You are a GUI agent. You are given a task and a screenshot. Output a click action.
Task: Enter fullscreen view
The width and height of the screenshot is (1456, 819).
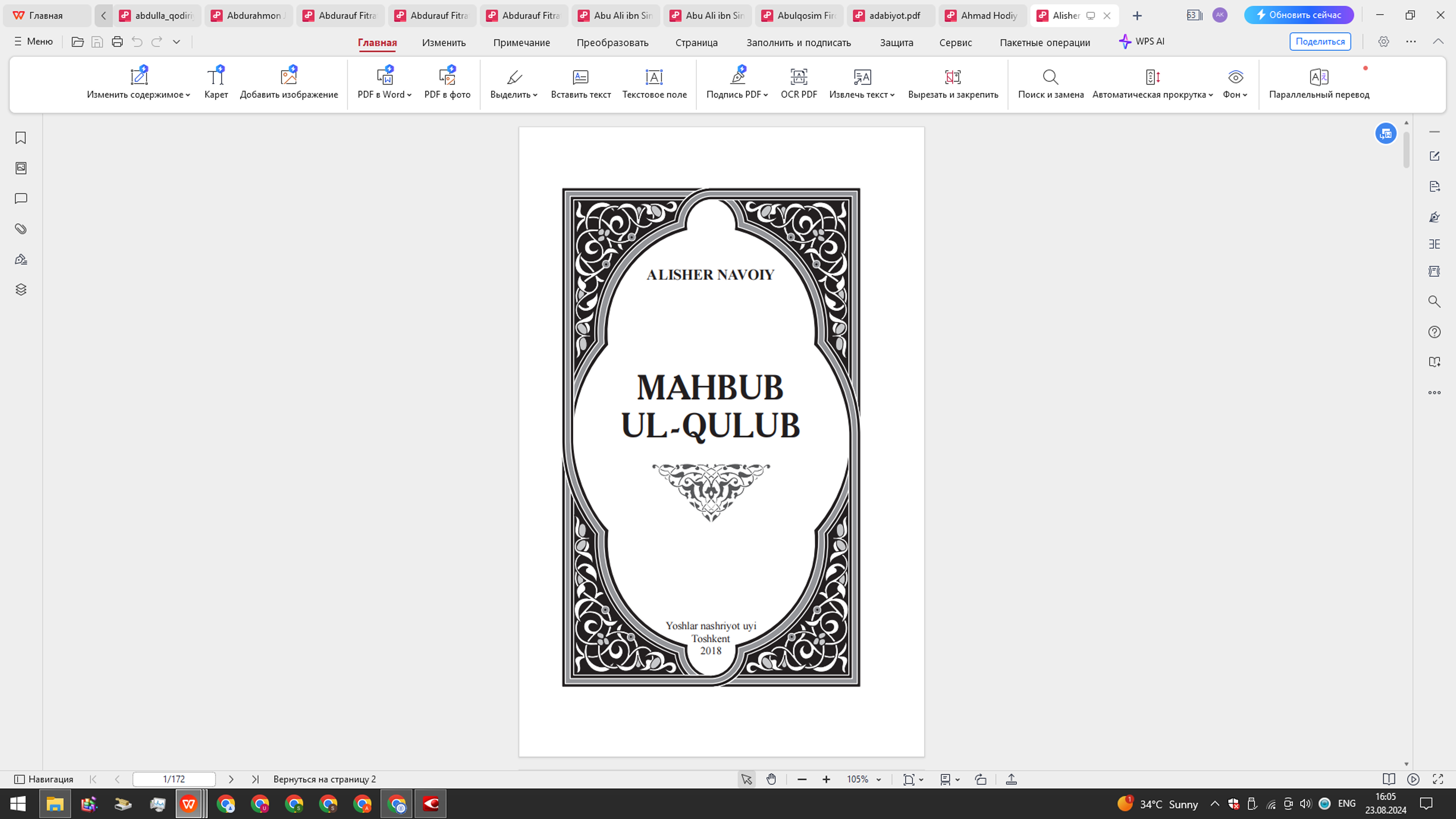coord(1438,780)
